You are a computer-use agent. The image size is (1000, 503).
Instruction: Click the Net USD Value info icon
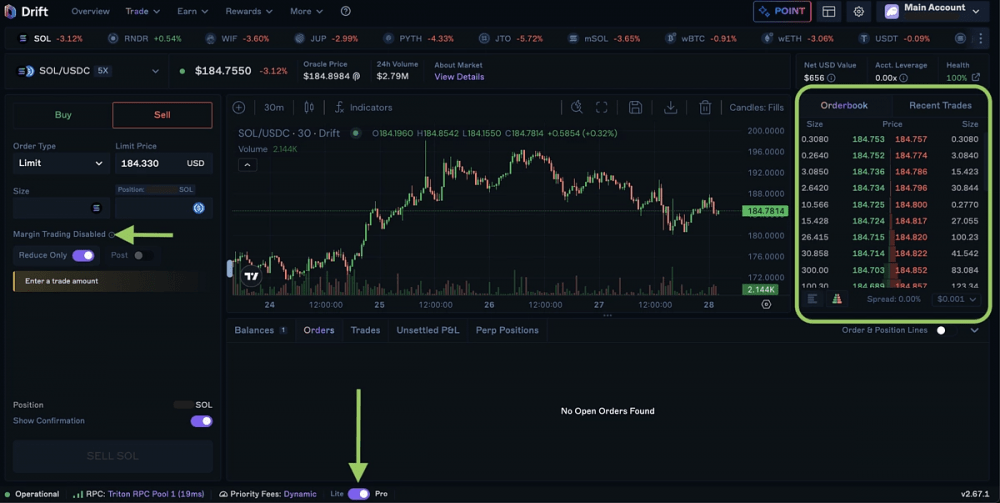832,78
